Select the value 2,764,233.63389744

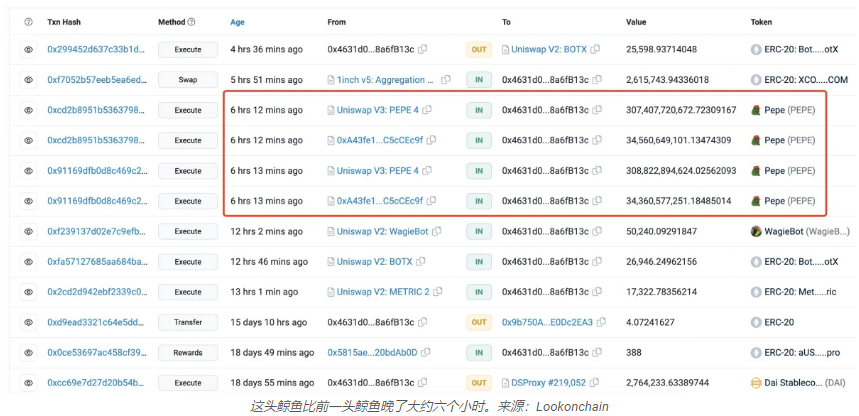[x=667, y=383]
